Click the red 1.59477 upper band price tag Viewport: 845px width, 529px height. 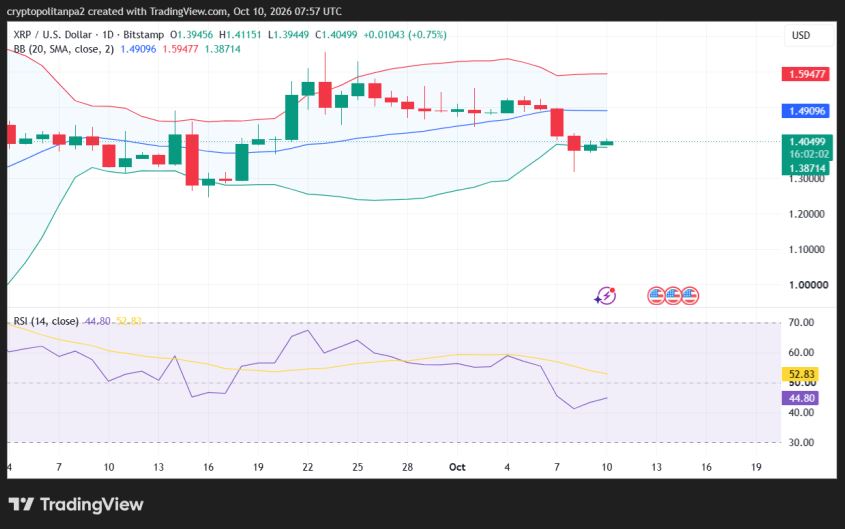tap(806, 74)
